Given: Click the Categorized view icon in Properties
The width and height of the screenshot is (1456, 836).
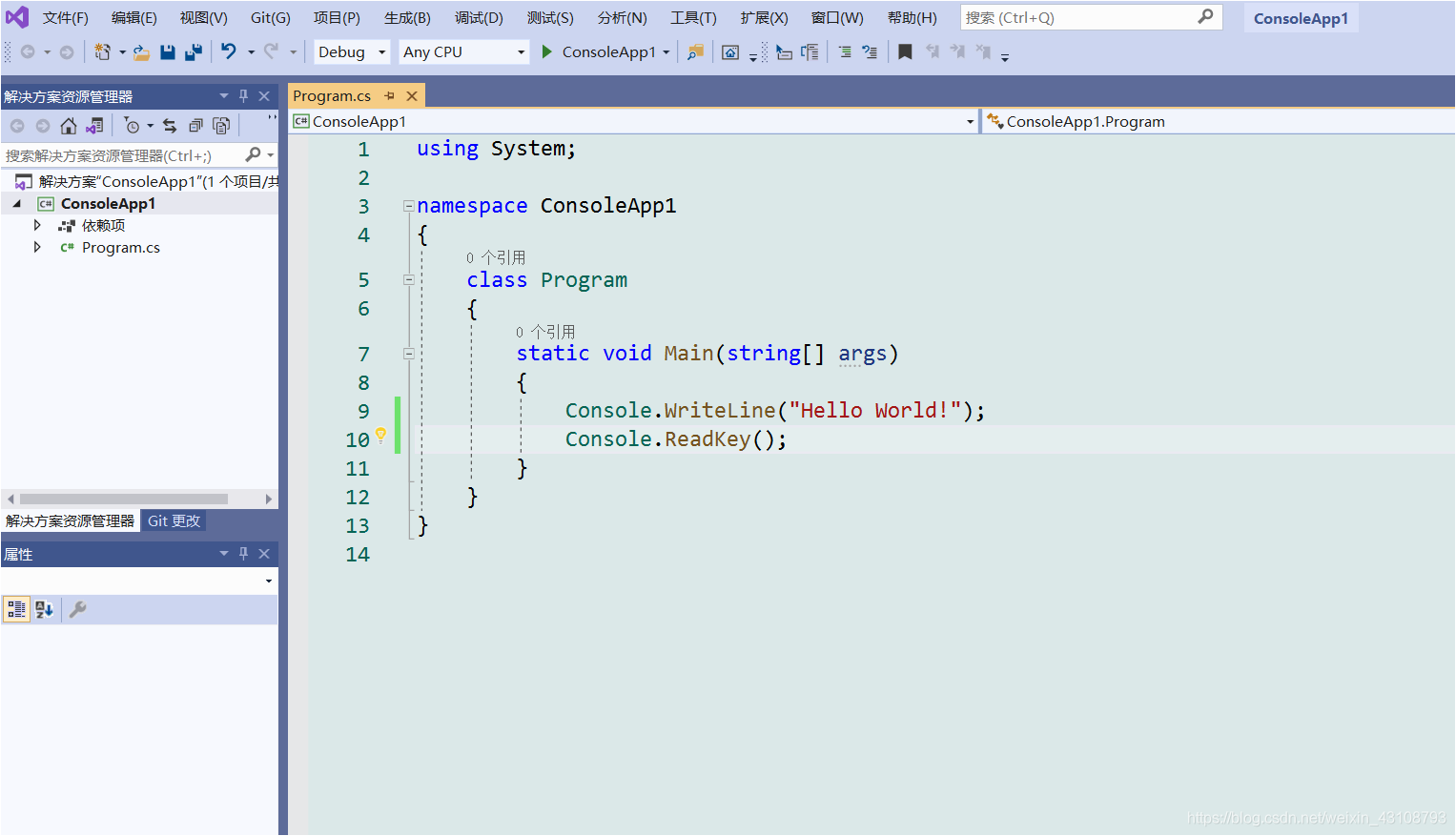Looking at the screenshot, I should (x=16, y=609).
